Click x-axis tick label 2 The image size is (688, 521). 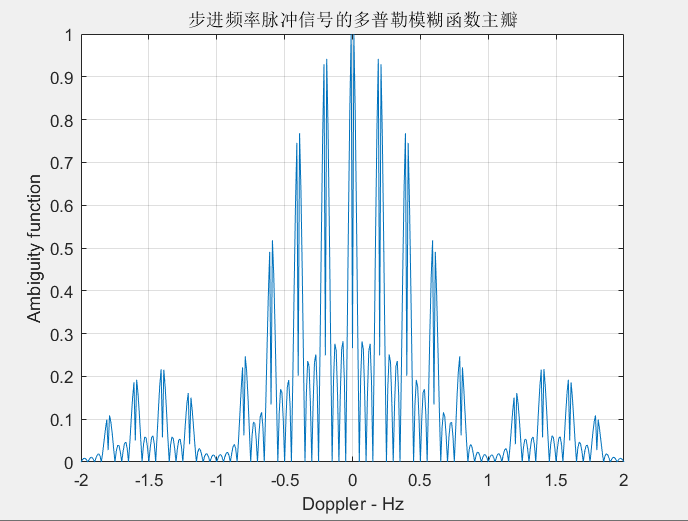pos(624,480)
